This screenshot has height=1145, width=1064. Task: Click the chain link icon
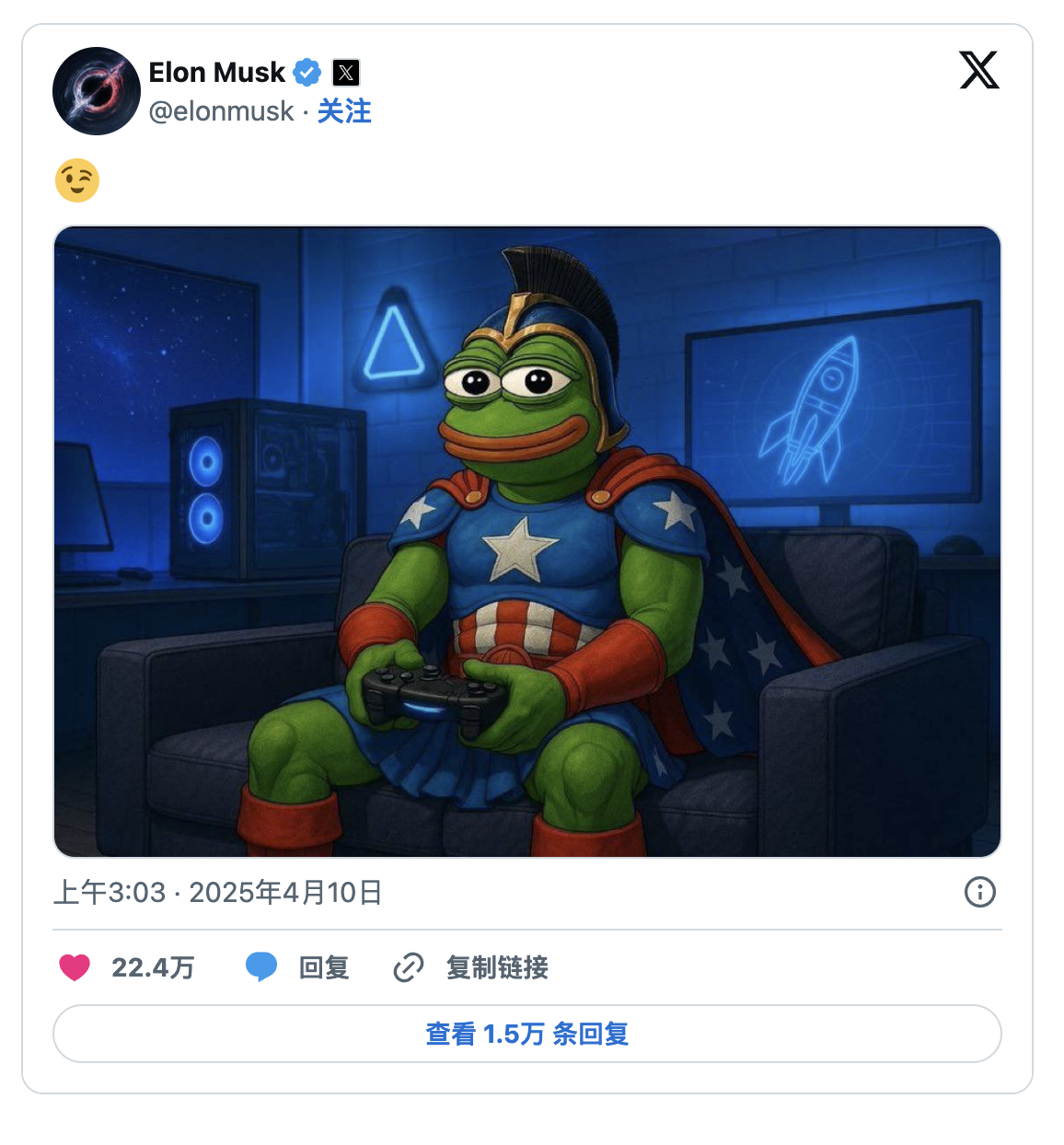[408, 967]
